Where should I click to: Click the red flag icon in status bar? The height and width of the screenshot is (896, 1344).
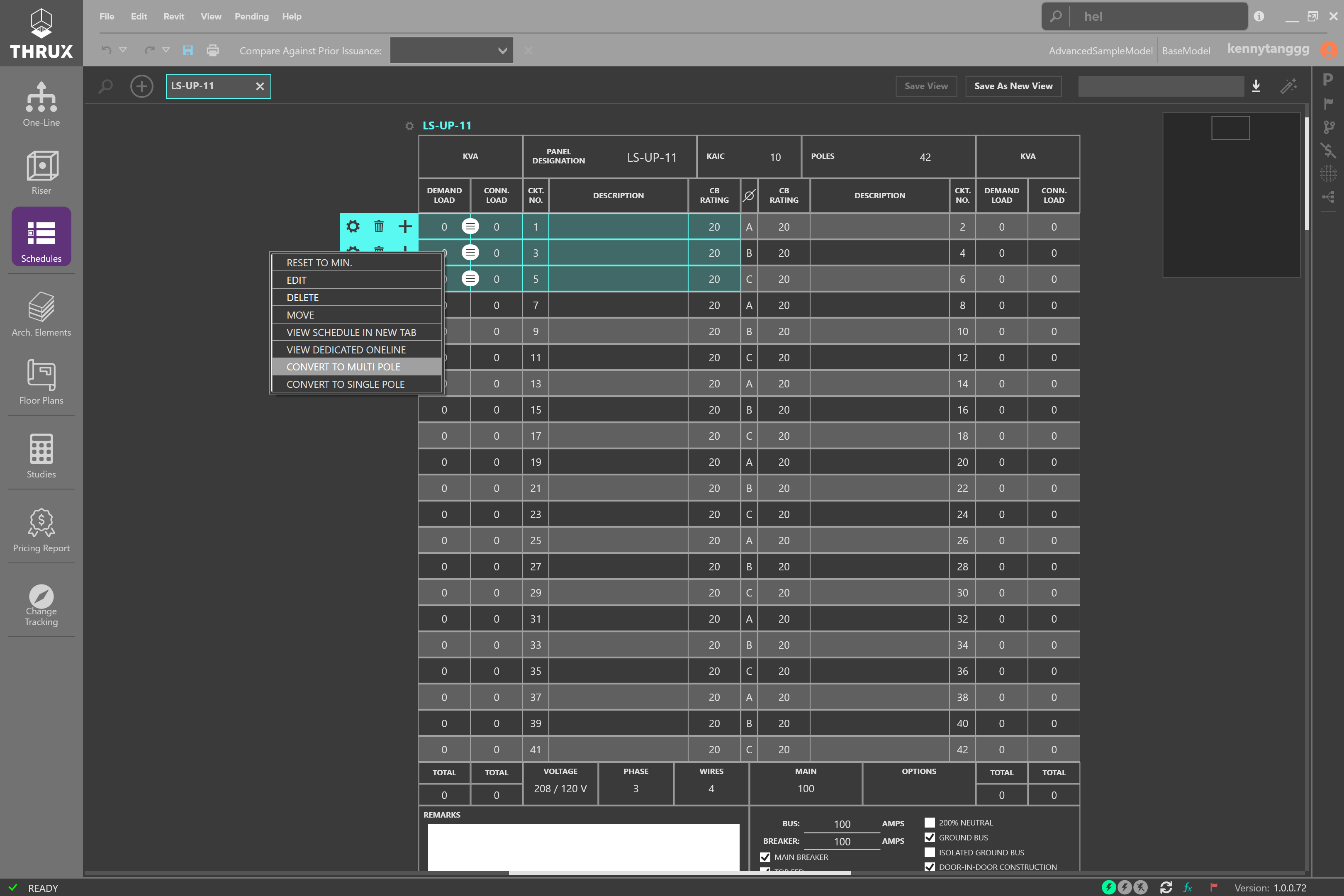pos(1214,887)
